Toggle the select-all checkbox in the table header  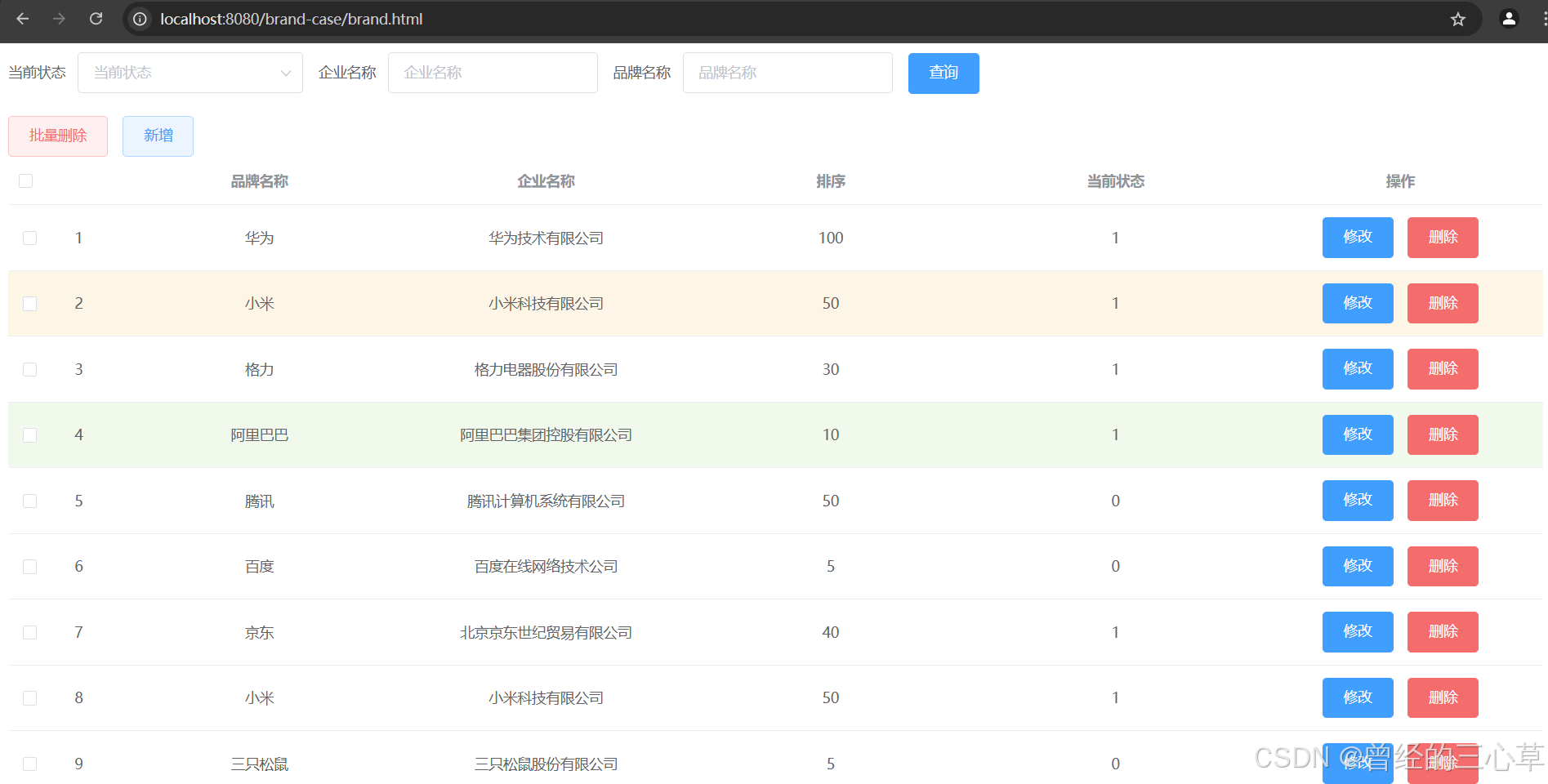tap(26, 181)
